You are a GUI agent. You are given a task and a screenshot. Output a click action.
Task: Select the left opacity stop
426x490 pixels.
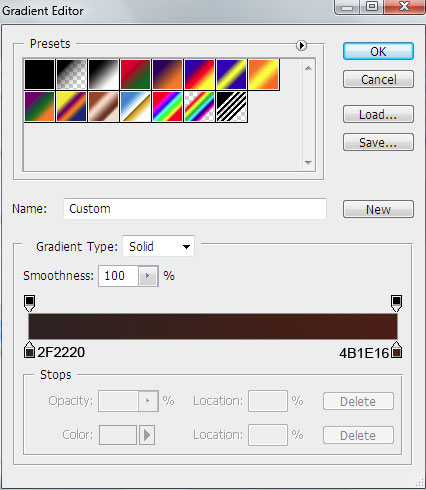pos(30,303)
